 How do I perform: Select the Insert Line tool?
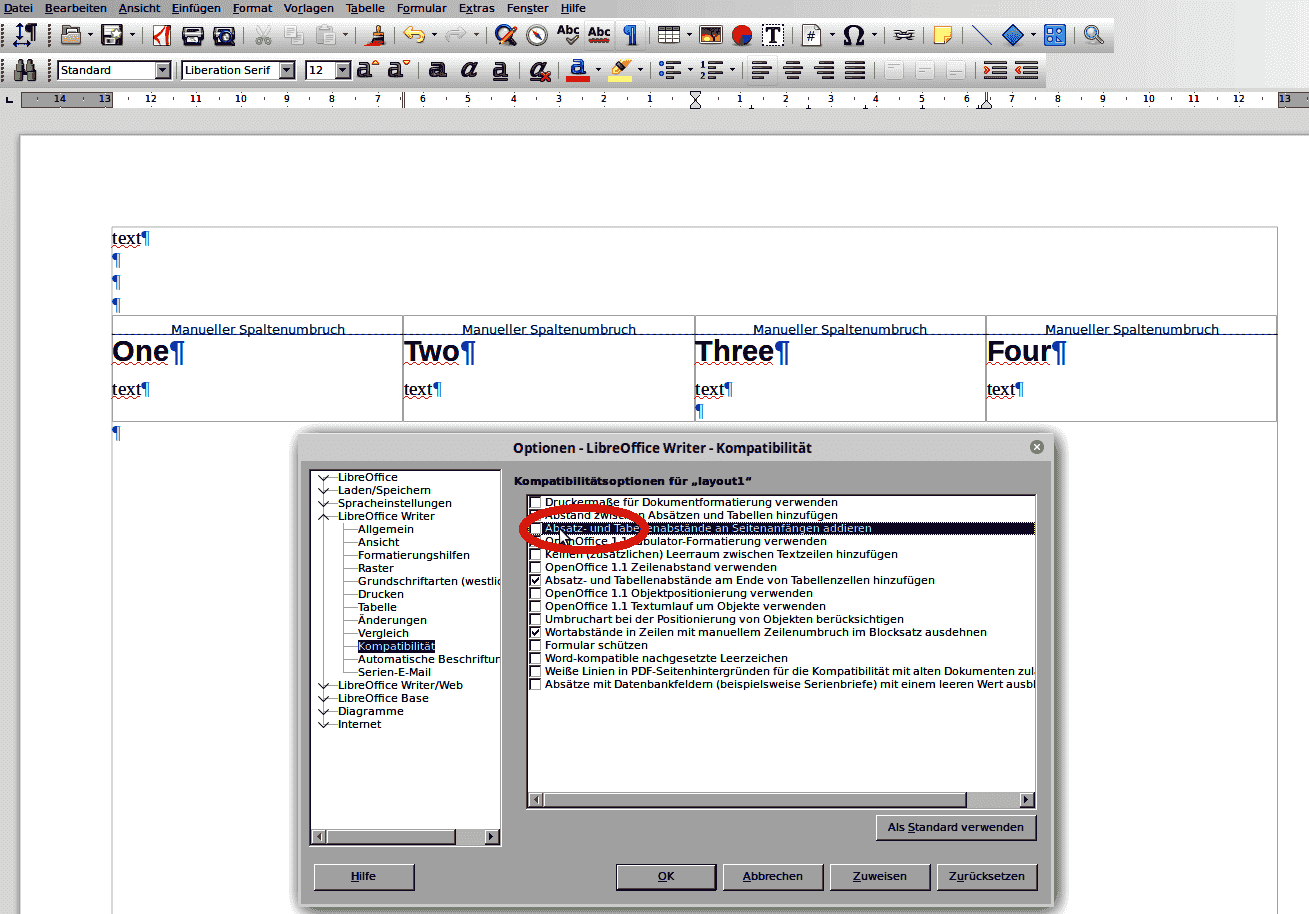click(x=983, y=35)
